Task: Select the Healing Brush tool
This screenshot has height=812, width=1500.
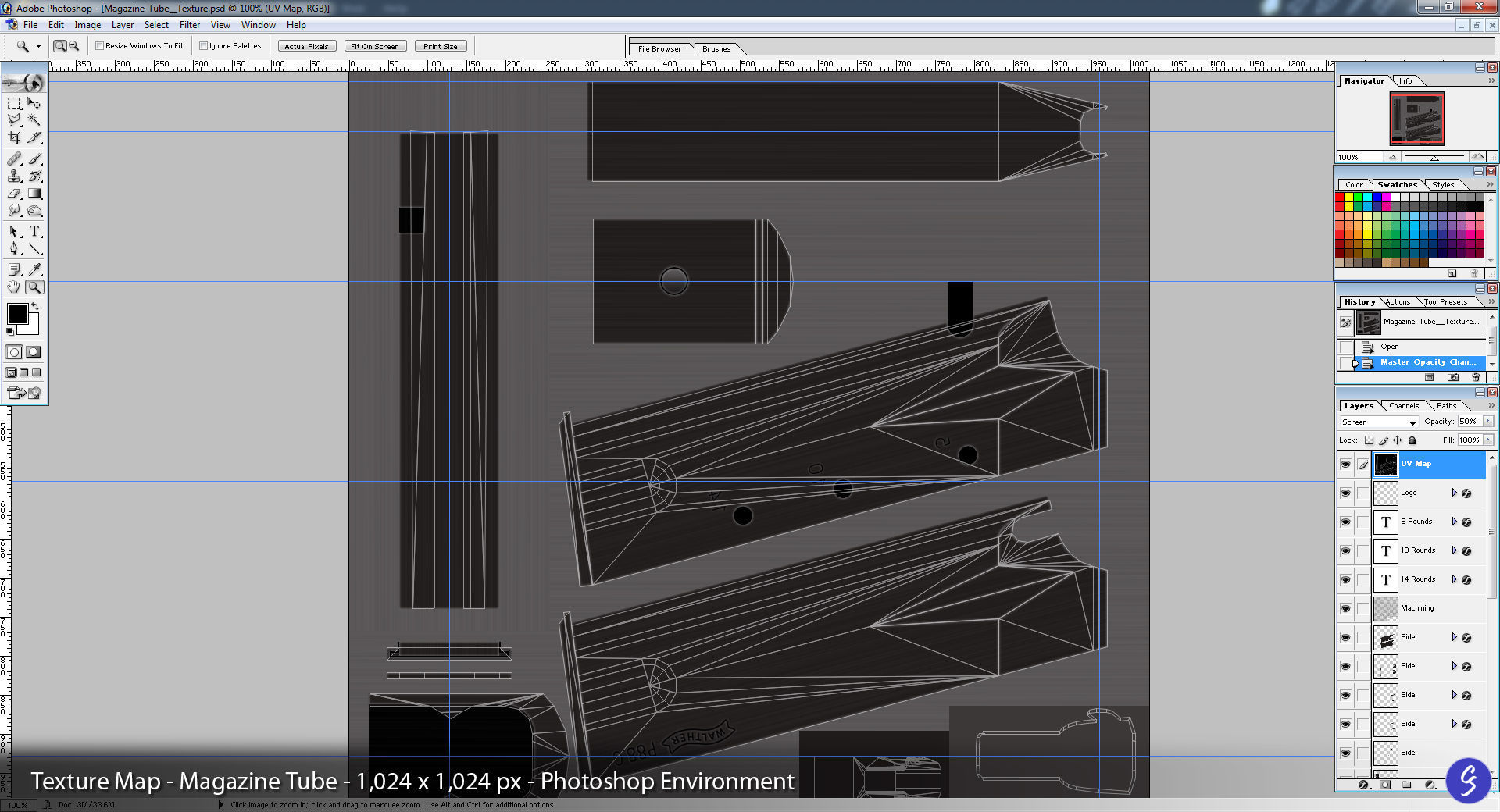Action: coord(14,159)
